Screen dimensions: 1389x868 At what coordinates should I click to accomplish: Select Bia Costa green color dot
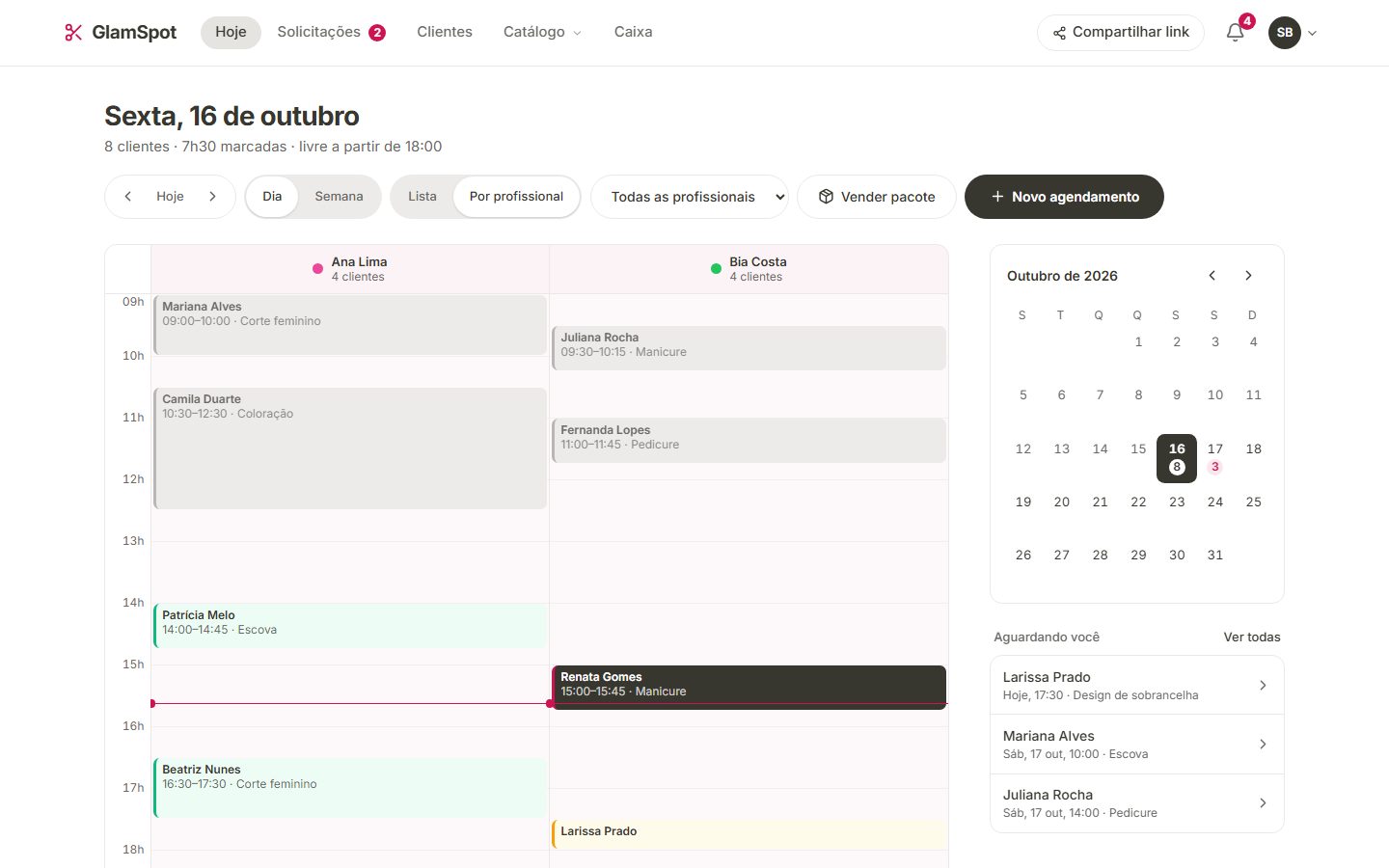(x=716, y=269)
